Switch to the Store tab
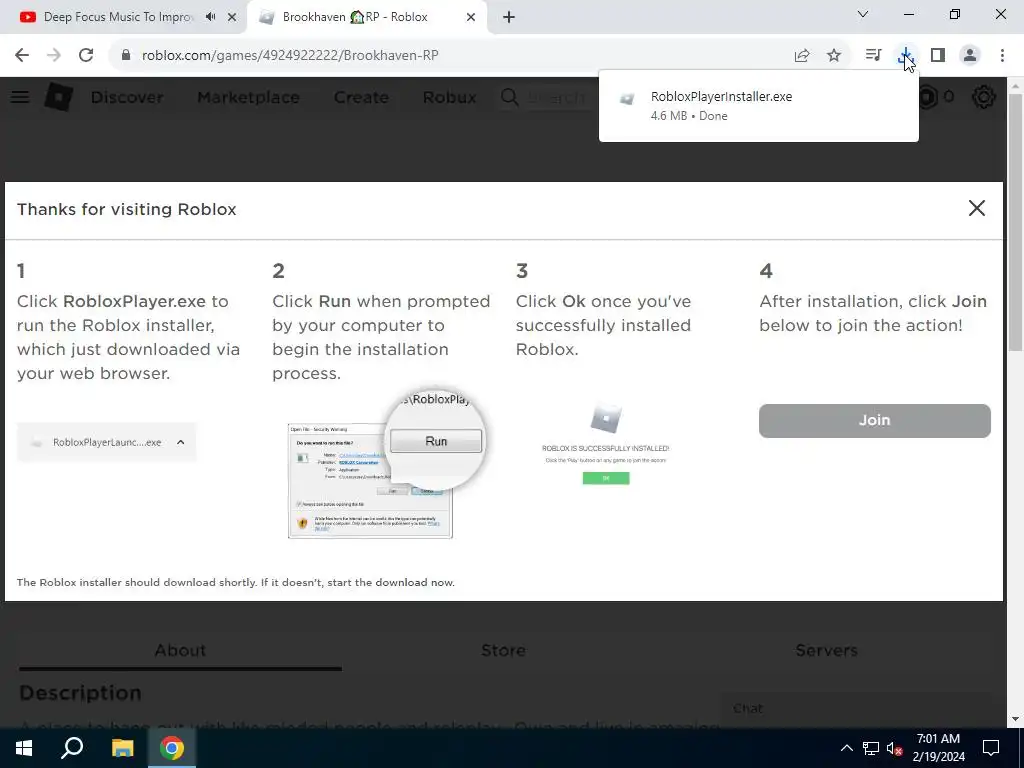Viewport: 1024px width, 768px height. click(x=504, y=650)
